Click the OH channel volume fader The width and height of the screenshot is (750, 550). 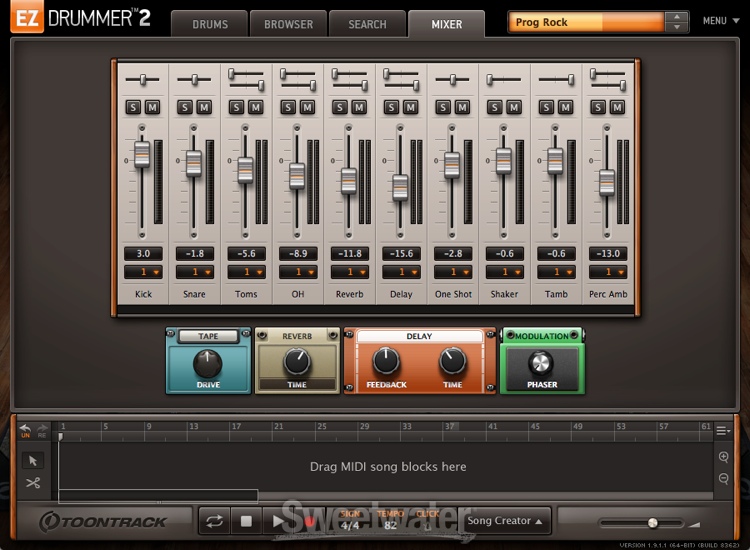(x=297, y=175)
